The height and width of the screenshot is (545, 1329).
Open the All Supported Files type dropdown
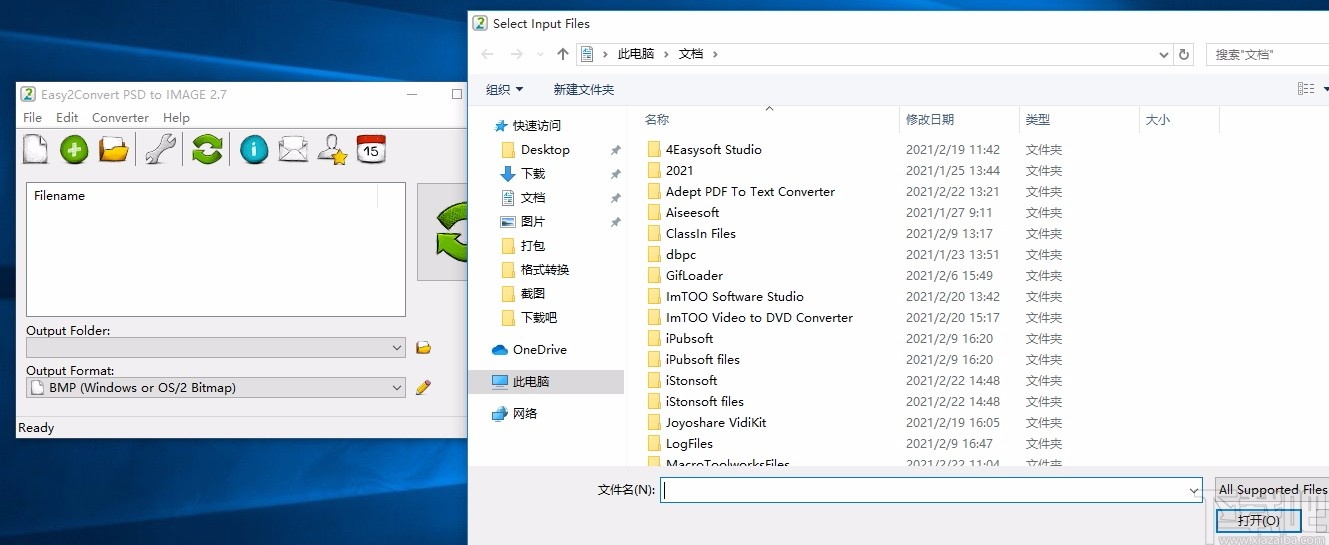tap(1272, 490)
